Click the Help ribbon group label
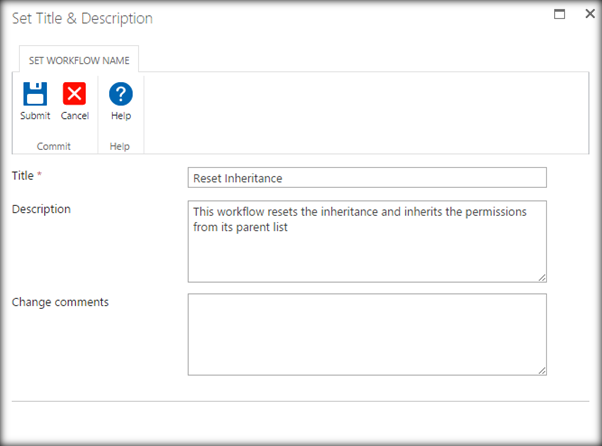This screenshot has height=446, width=602. (x=121, y=146)
